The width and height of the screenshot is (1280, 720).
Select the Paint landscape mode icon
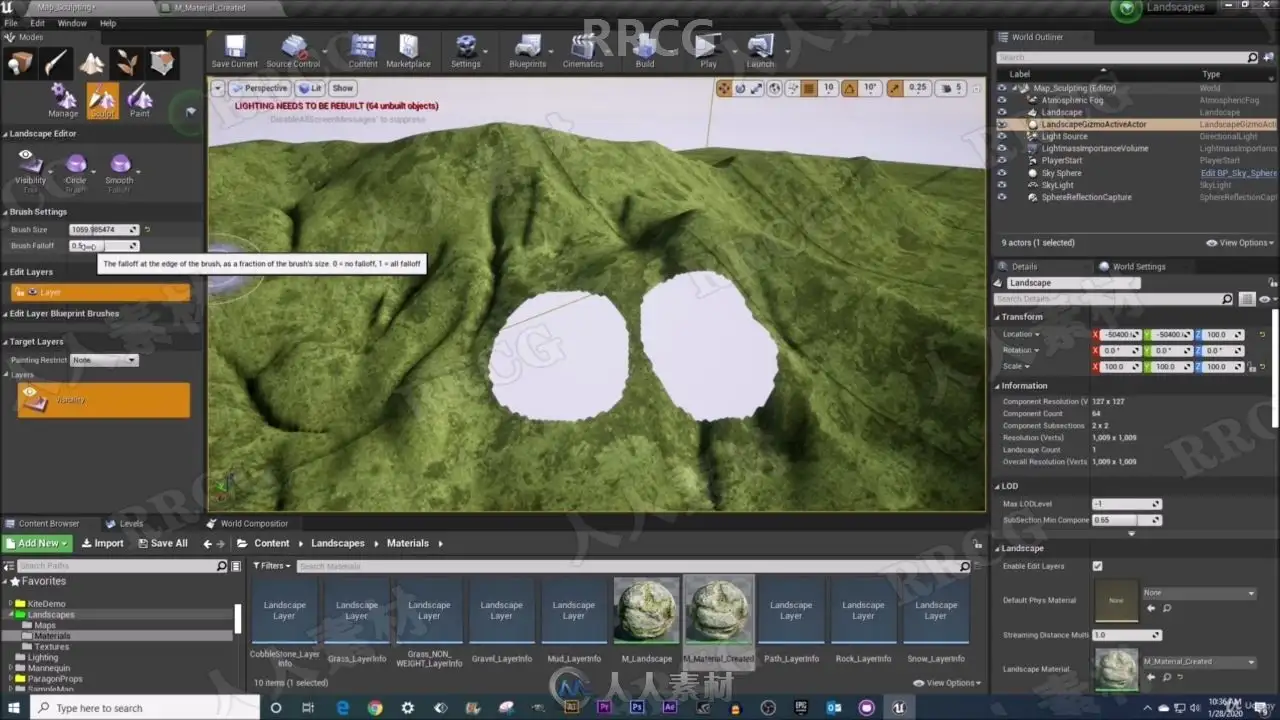tap(140, 98)
